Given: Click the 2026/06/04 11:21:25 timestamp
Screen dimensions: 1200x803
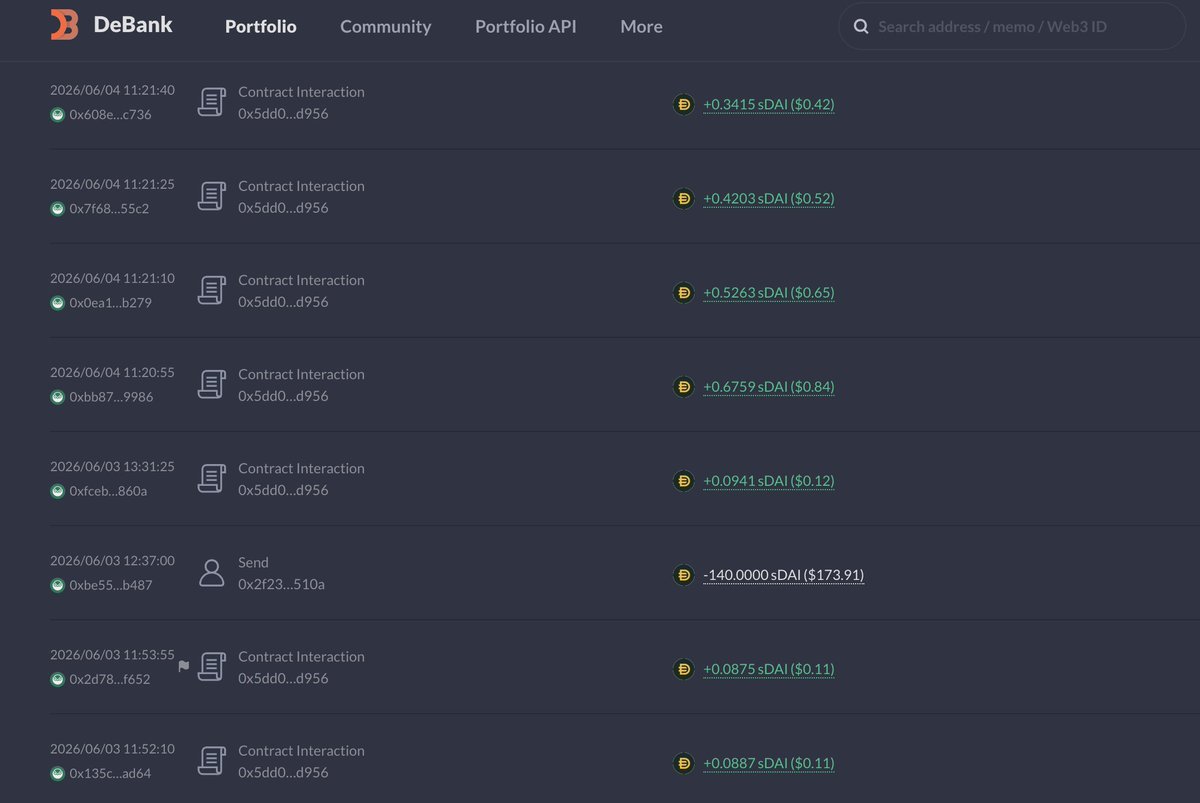Looking at the screenshot, I should 112,184.
